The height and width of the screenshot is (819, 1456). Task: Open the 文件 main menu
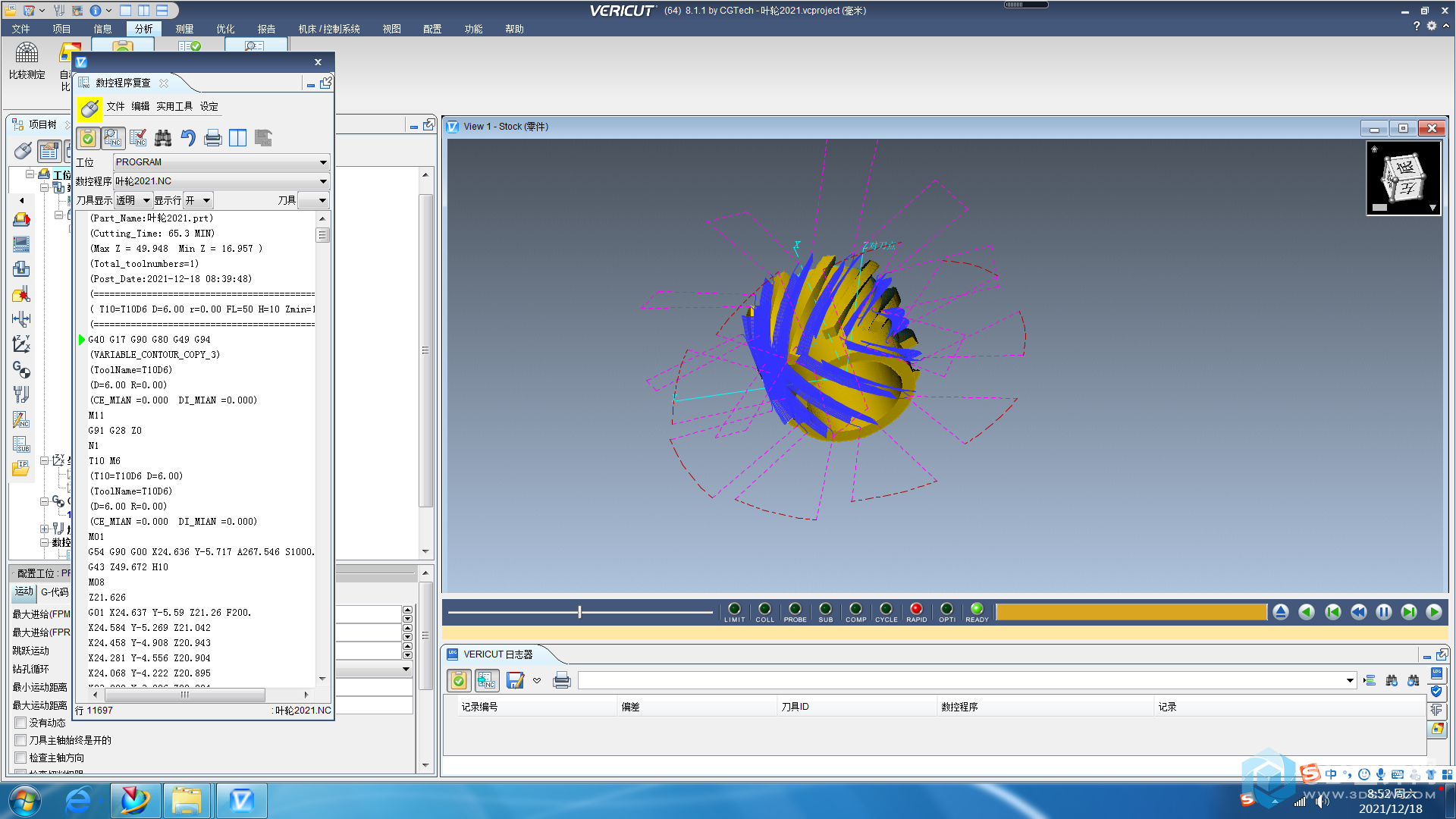[x=20, y=29]
